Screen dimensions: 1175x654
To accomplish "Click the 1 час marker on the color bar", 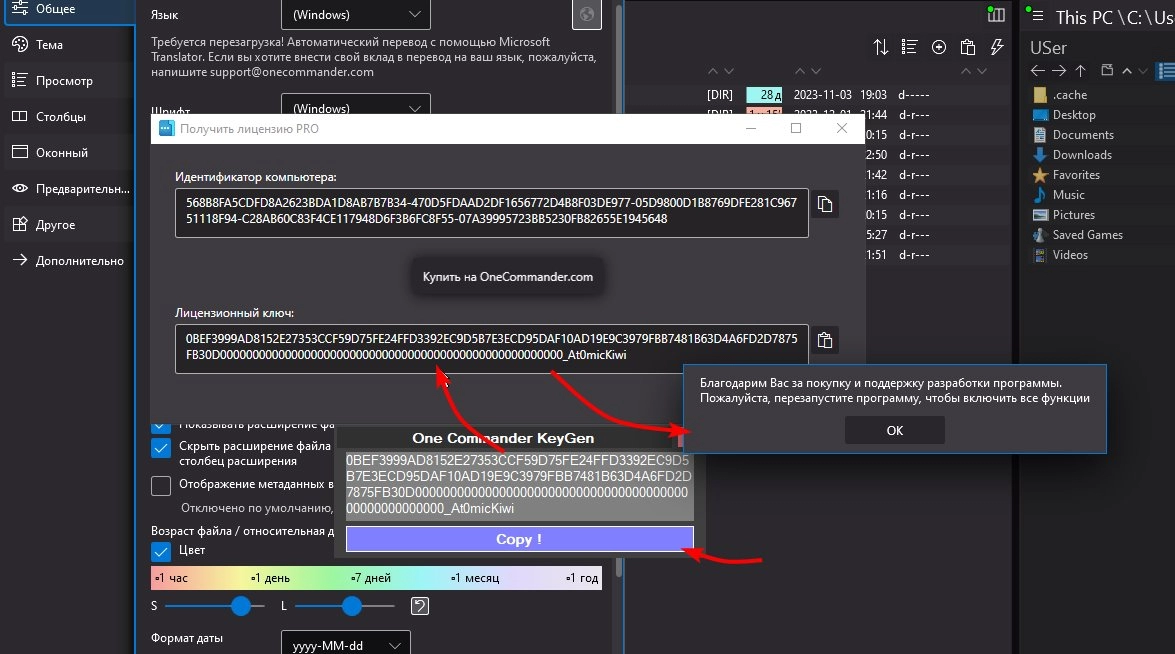I will 172,578.
